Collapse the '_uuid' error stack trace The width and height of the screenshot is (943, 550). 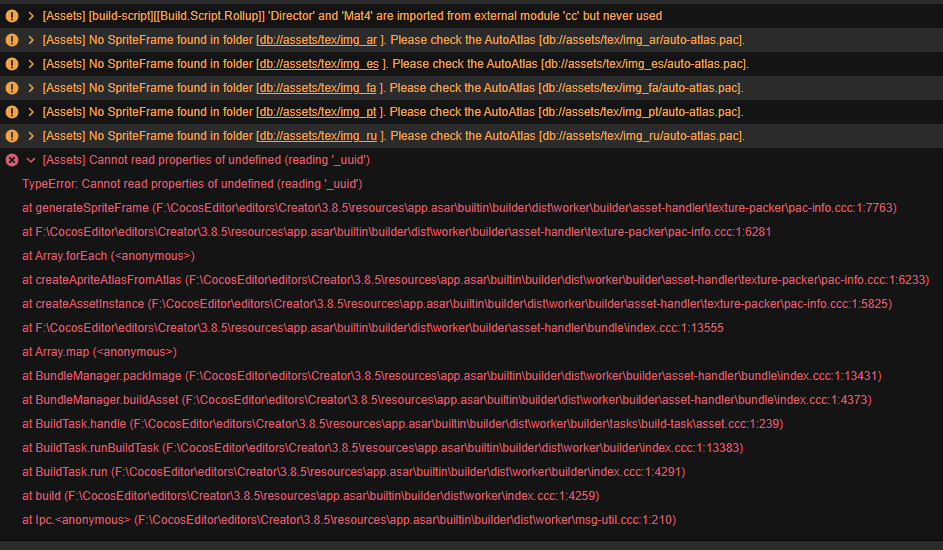click(x=31, y=160)
